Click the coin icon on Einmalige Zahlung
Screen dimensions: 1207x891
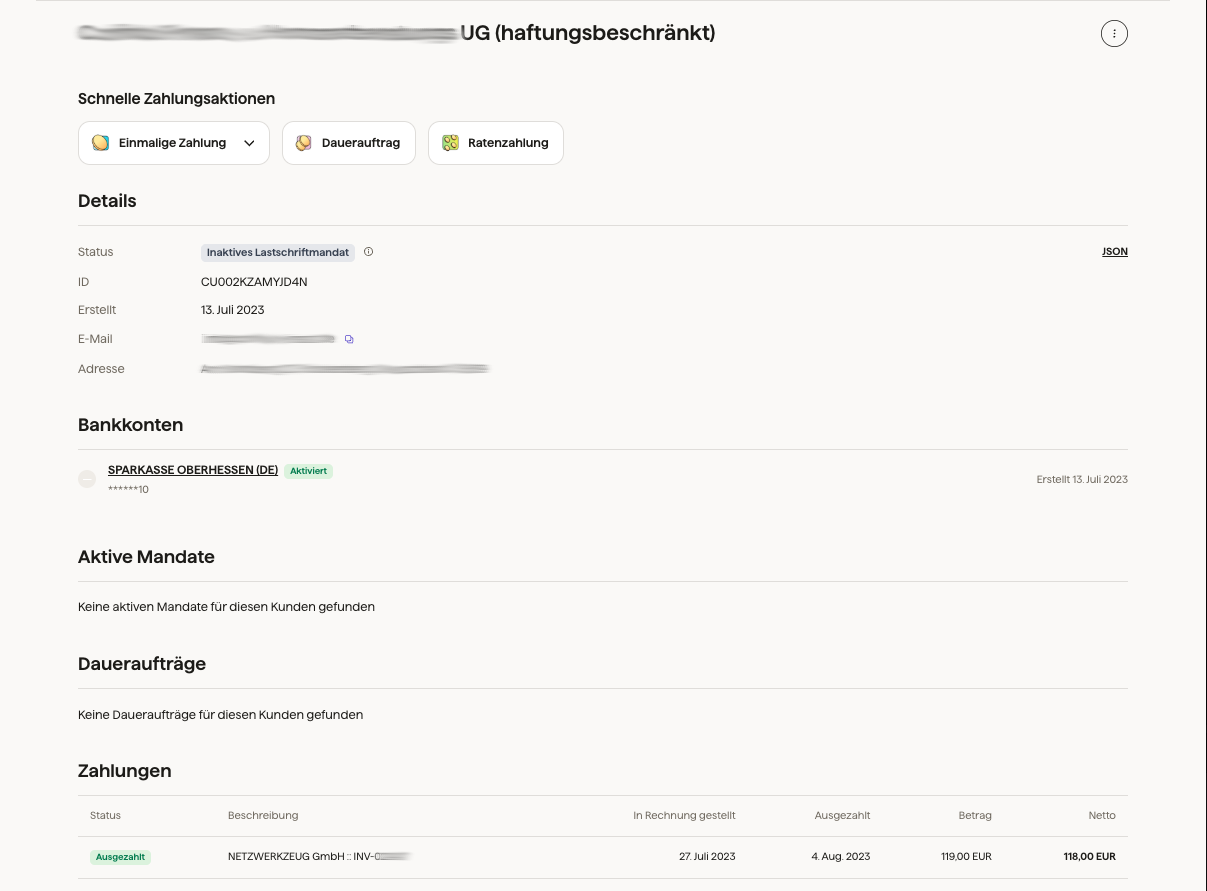point(100,143)
